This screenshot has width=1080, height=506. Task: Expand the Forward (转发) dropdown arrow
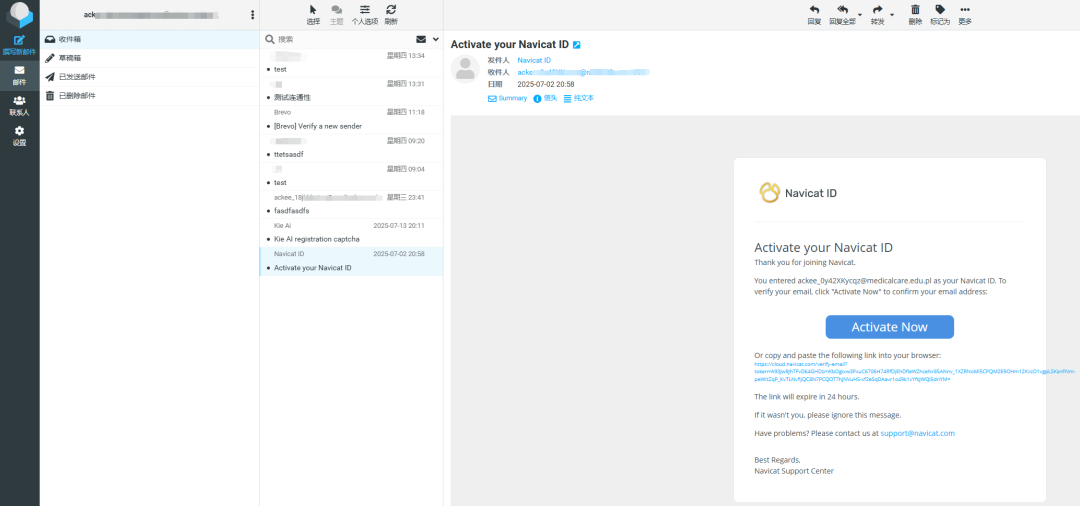click(891, 14)
